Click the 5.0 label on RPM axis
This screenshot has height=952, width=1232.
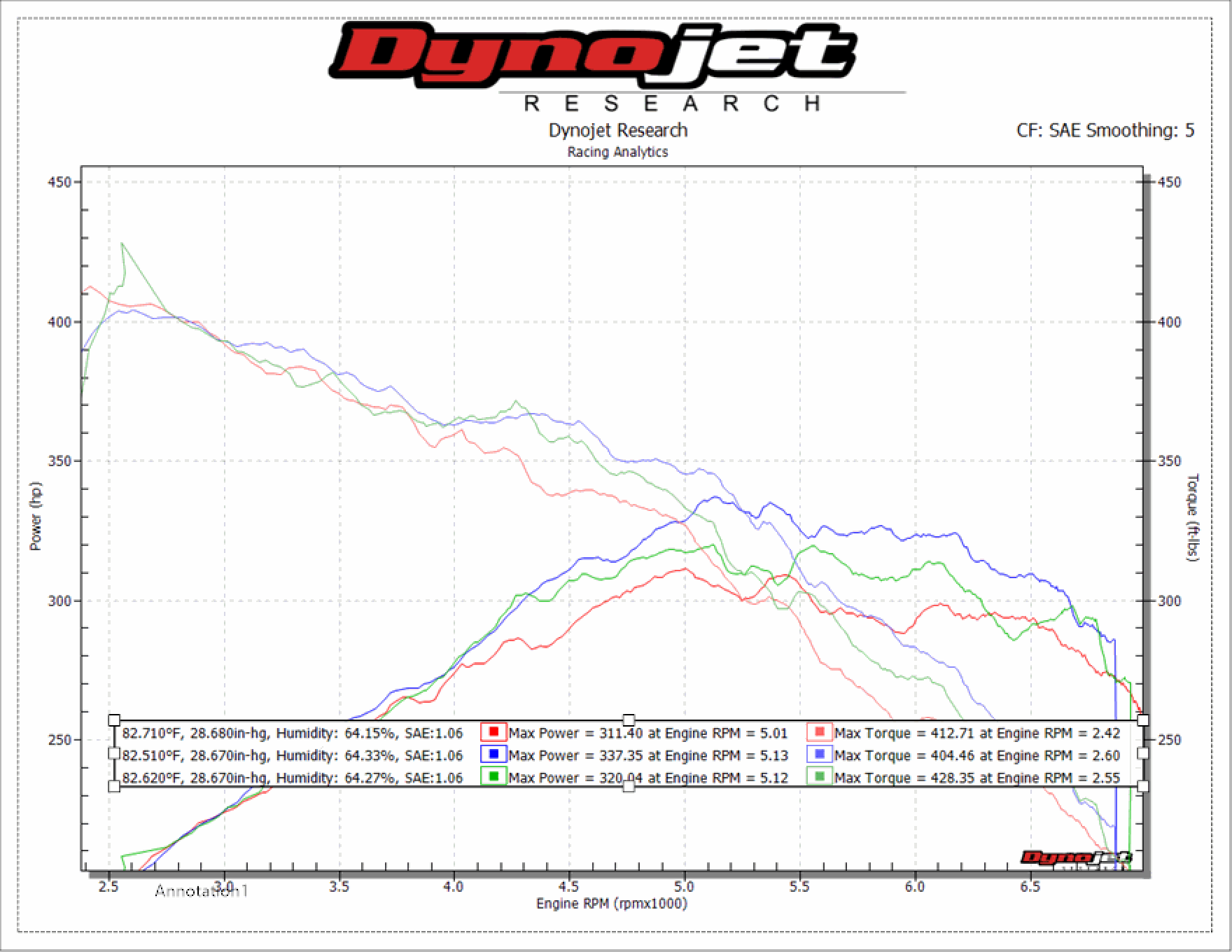coord(684,887)
